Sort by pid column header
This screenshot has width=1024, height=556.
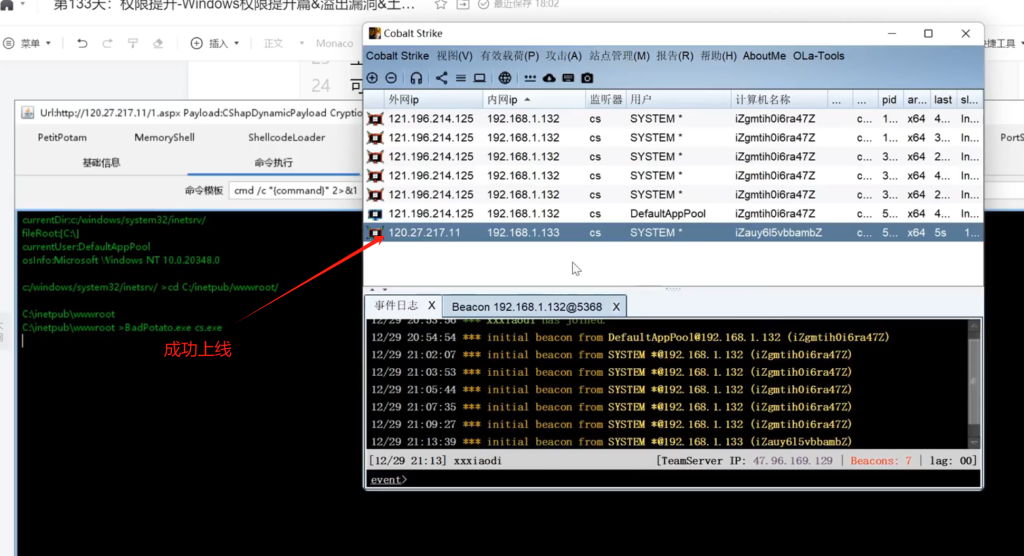coord(889,100)
